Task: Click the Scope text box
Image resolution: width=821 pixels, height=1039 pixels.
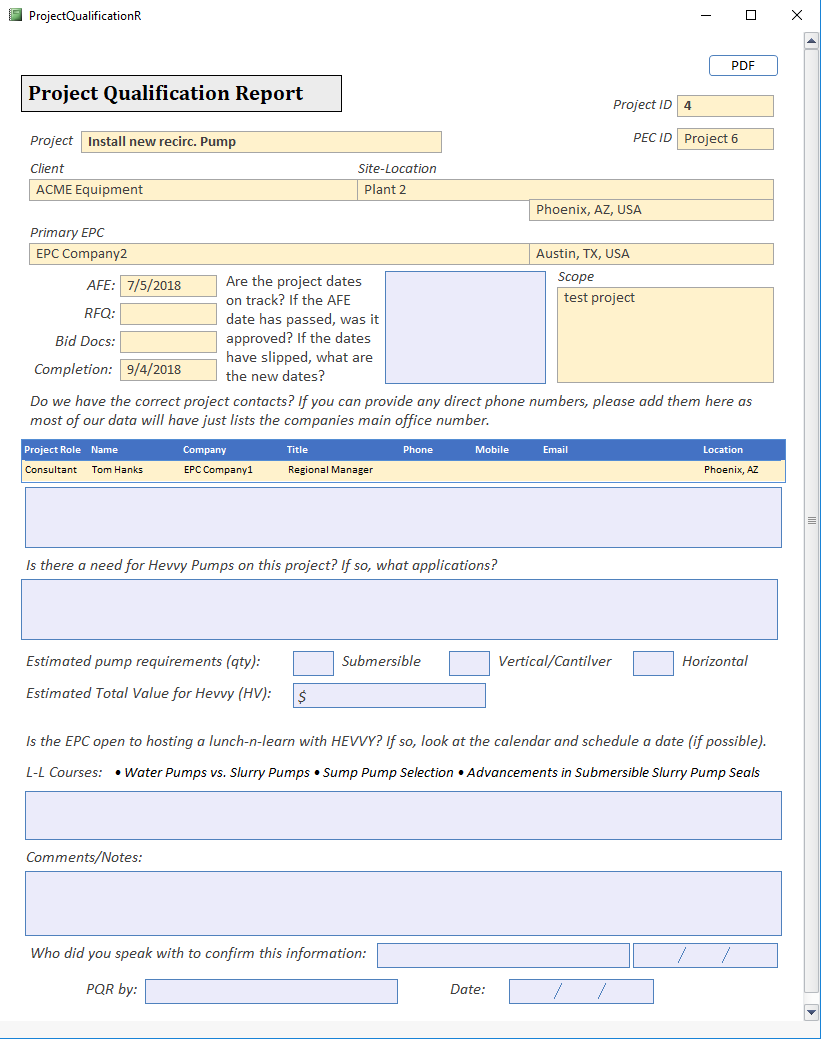Action: 665,335
